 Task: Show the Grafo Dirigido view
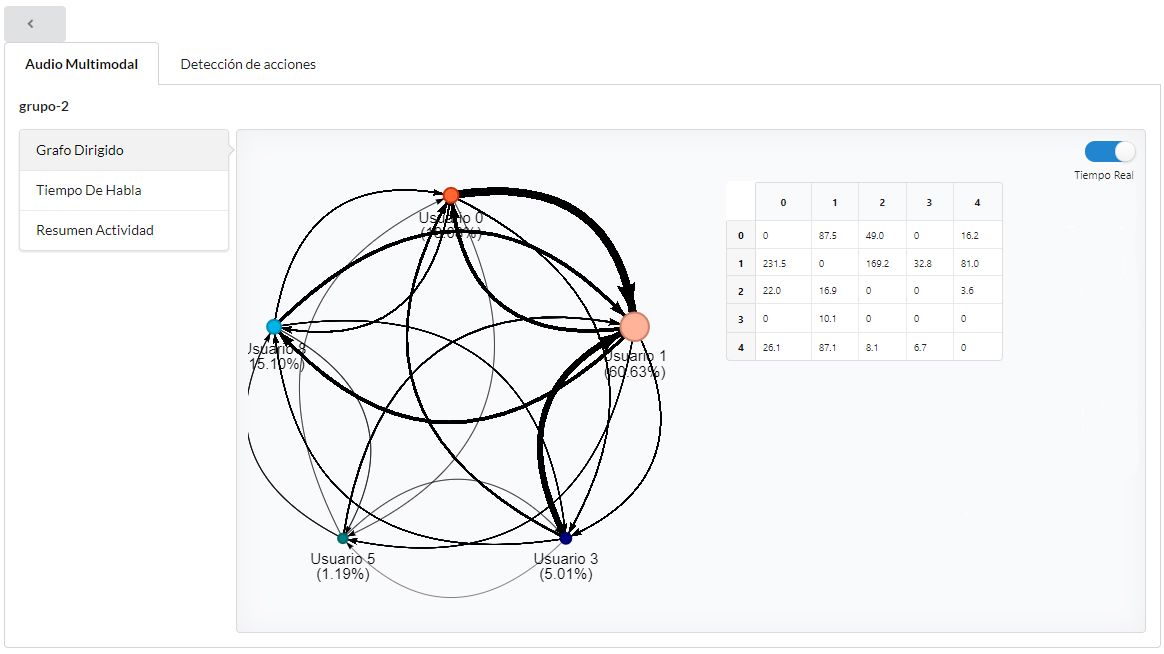coord(80,150)
